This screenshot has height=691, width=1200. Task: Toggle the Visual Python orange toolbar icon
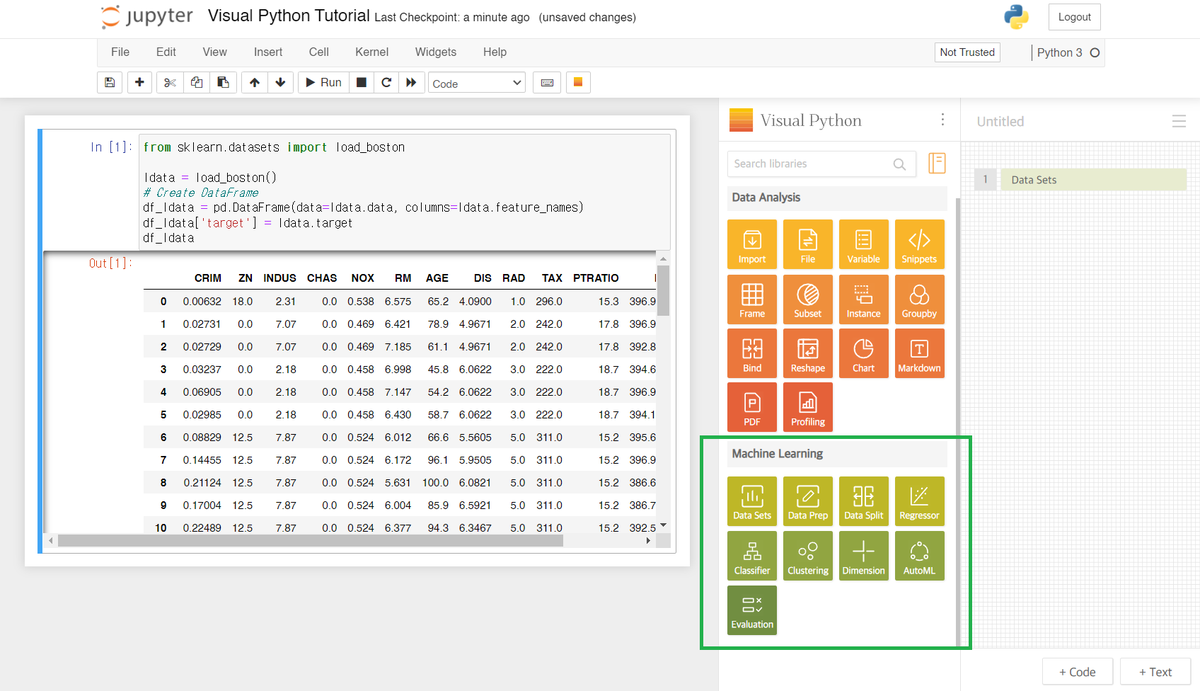(578, 83)
